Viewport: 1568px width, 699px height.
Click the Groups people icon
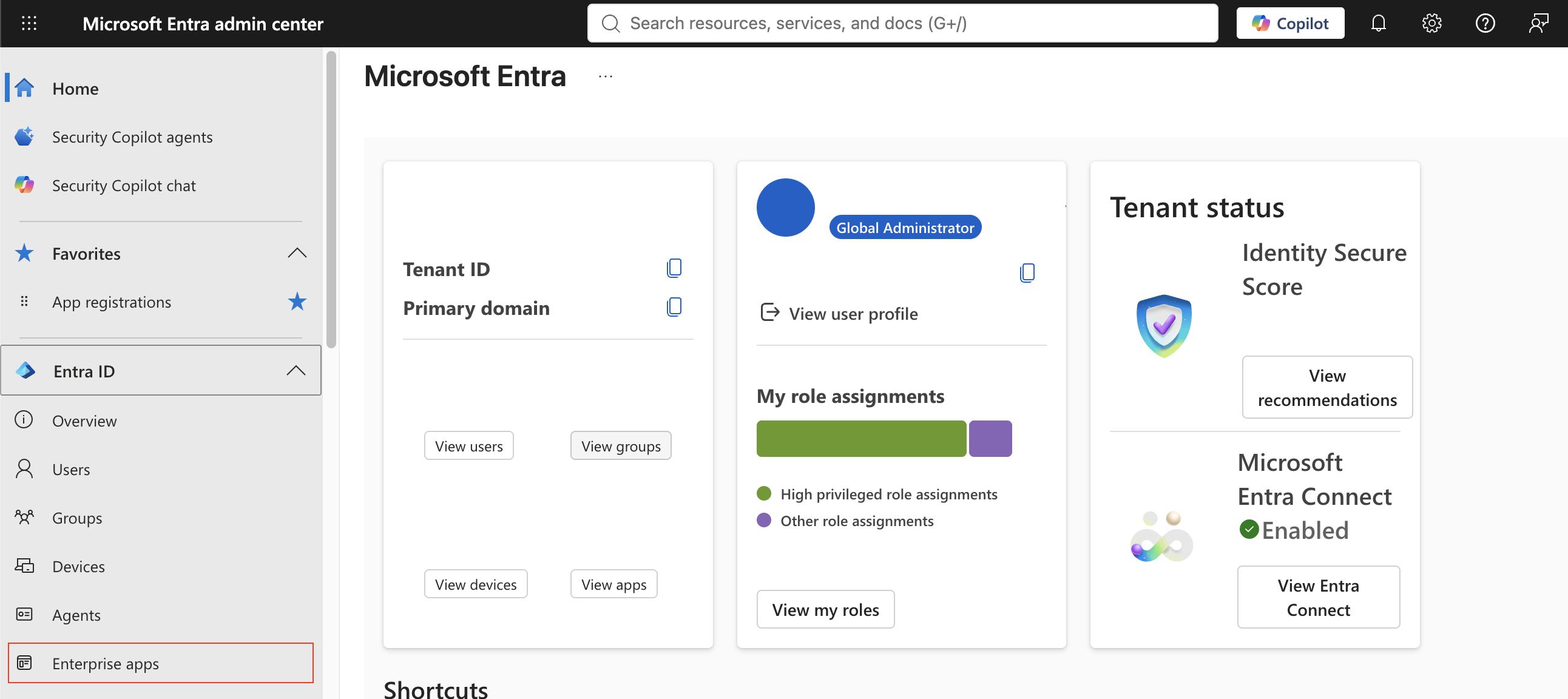24,518
